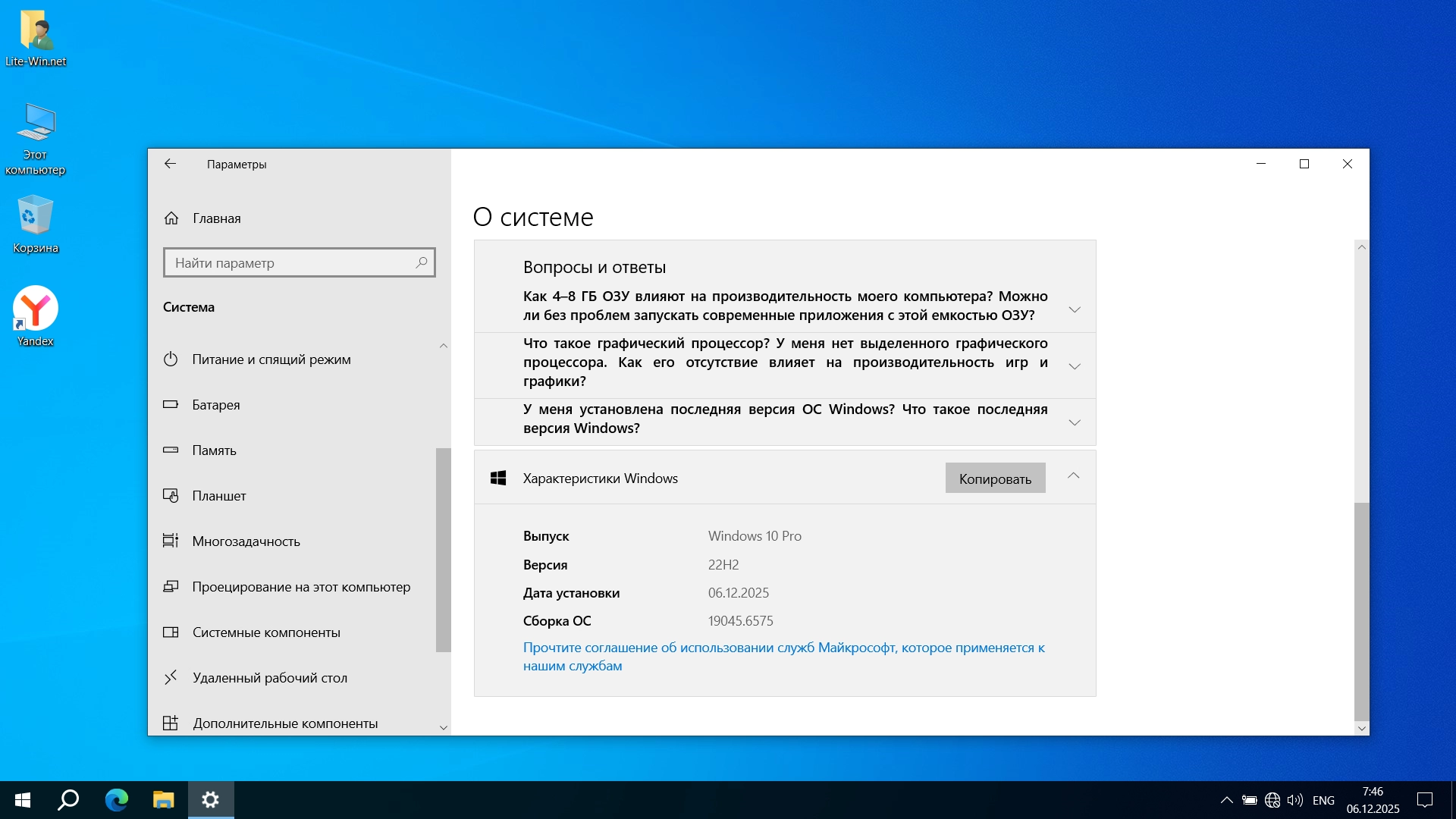The height and width of the screenshot is (819, 1456).
Task: Open the Планшет tablet settings
Action: (218, 496)
